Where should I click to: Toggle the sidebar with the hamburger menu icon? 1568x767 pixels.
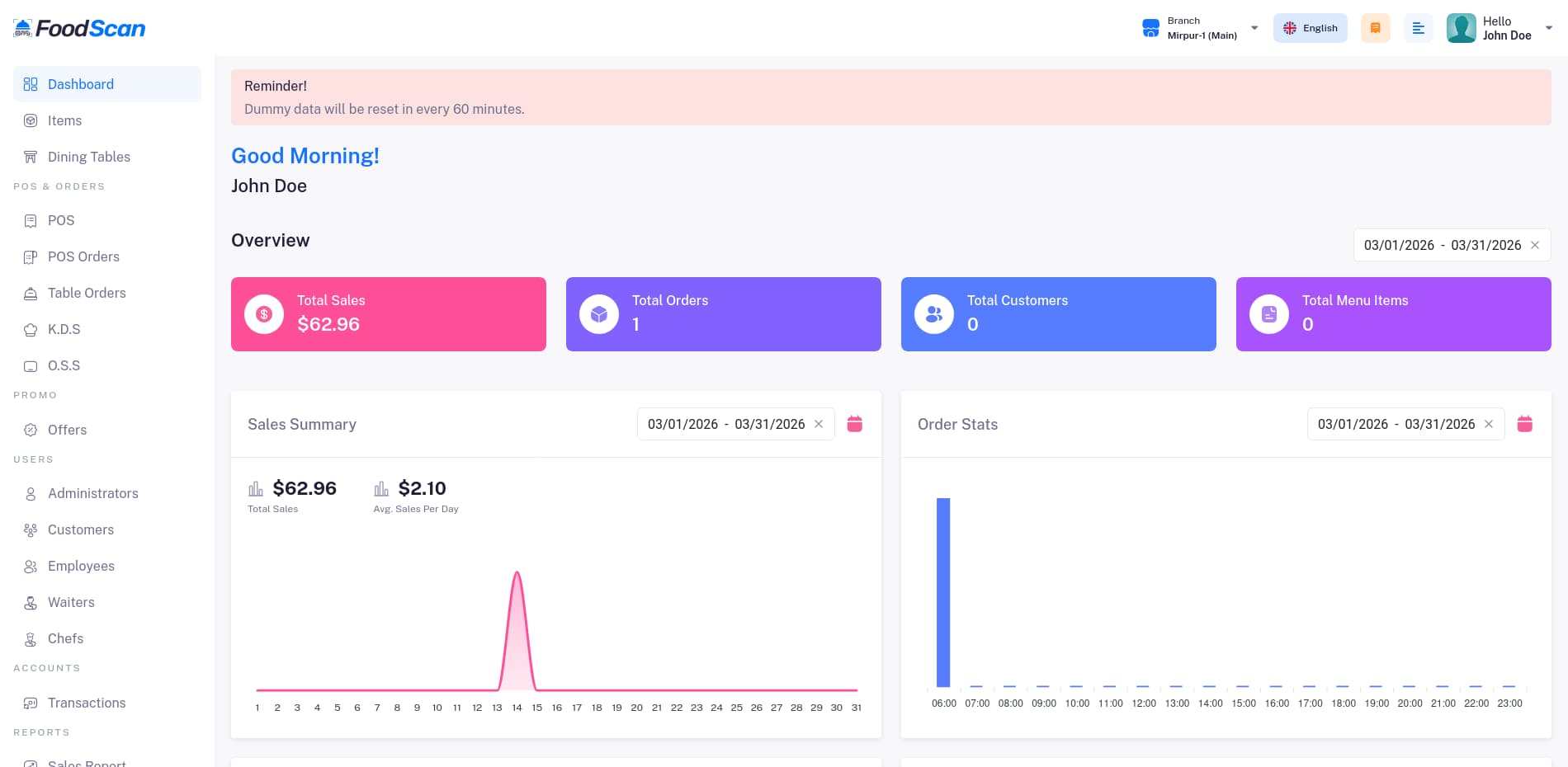[x=1418, y=28]
